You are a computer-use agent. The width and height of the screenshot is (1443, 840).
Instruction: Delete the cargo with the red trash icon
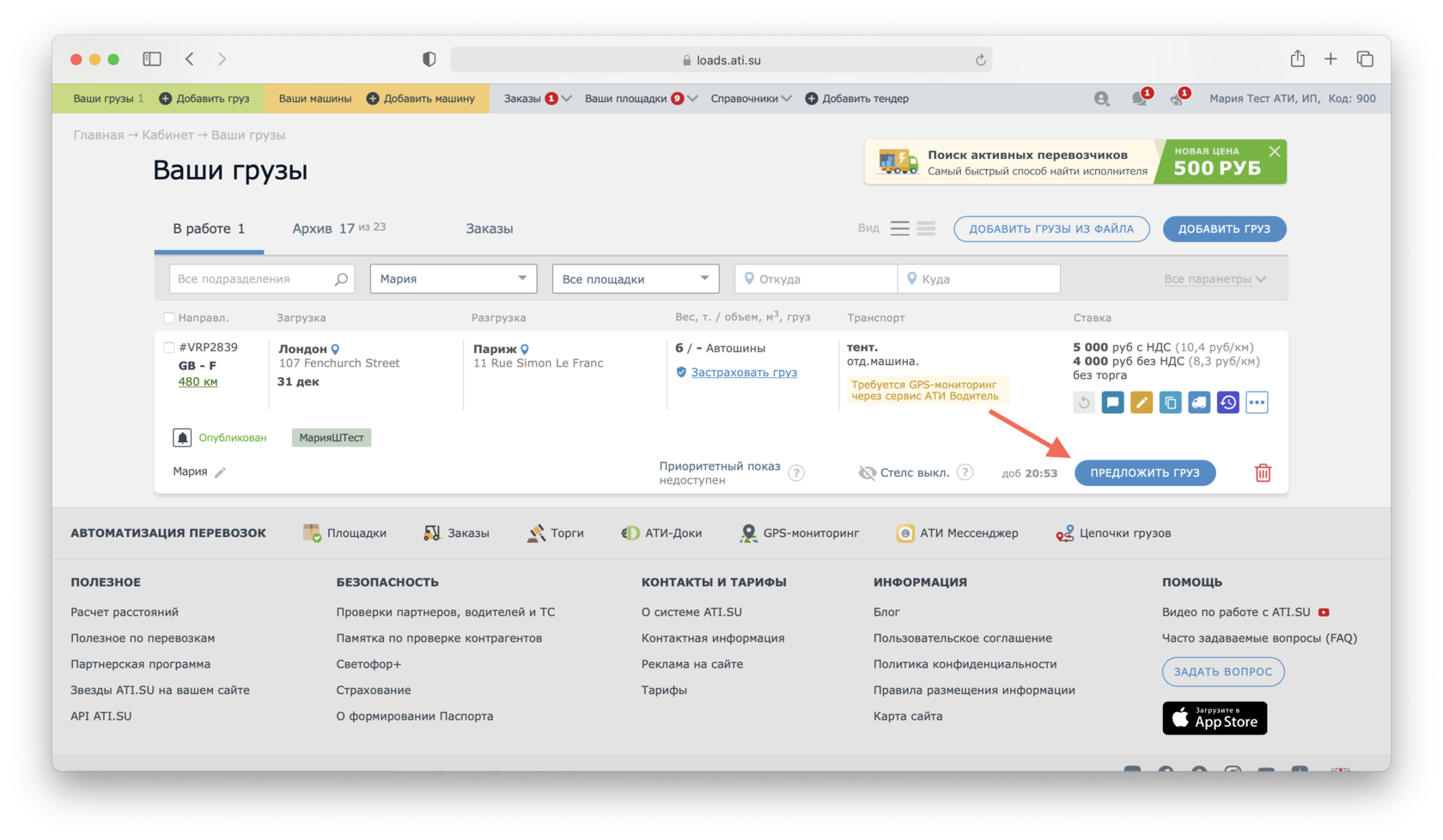click(1263, 472)
